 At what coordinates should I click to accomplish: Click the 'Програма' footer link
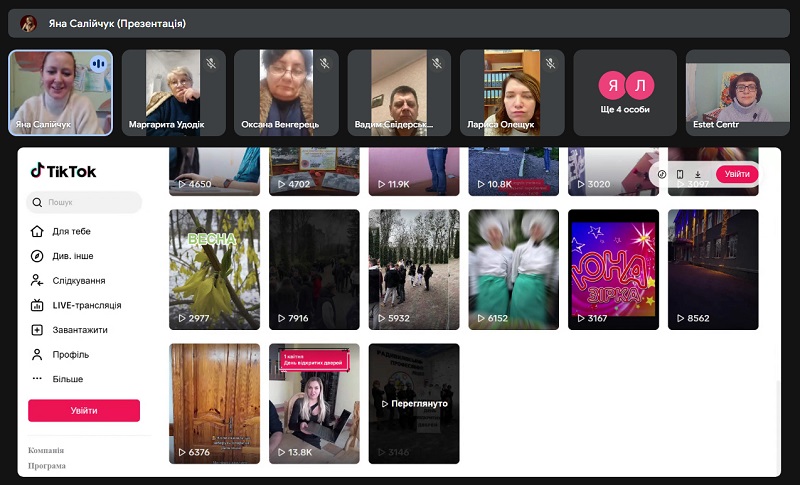pos(47,466)
